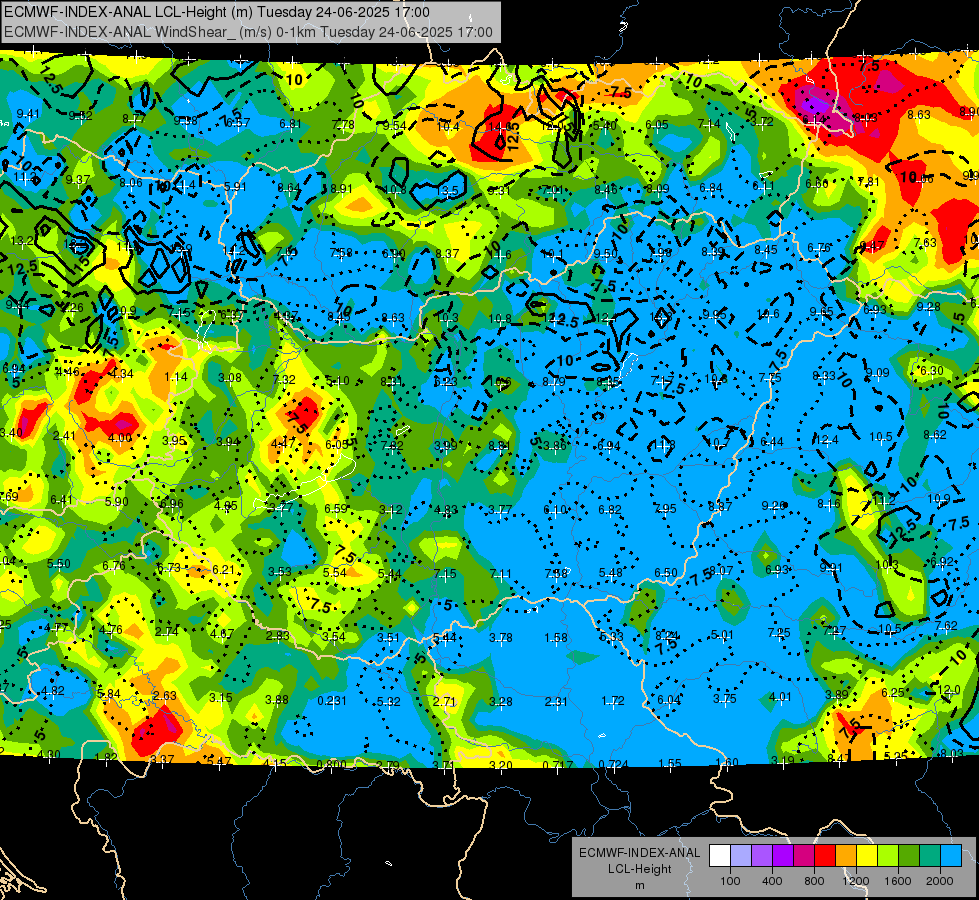
Task: Click the map value '9.41'
Action: pyautogui.click(x=28, y=114)
